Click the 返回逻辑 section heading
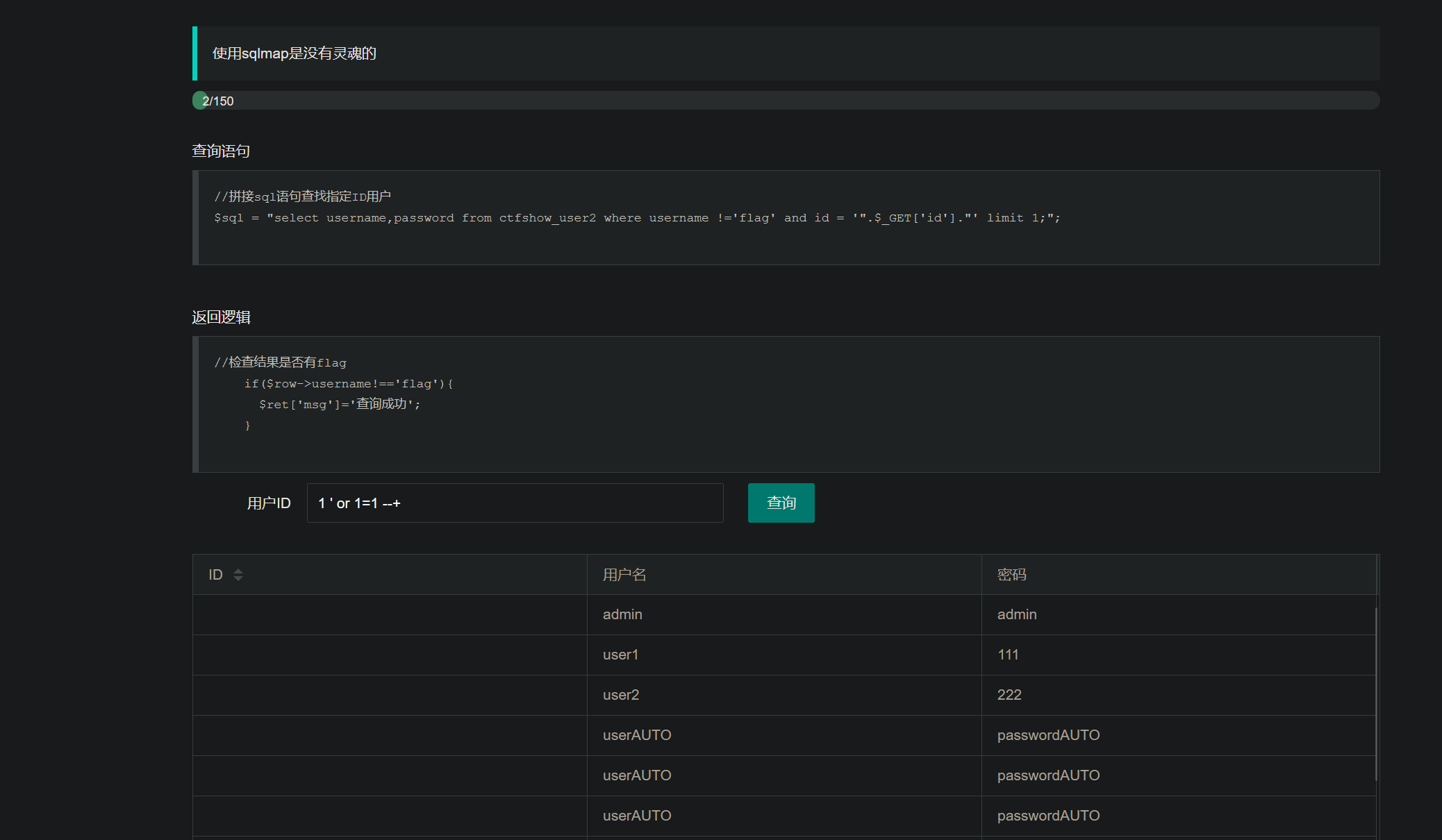This screenshot has height=840, width=1442. (221, 317)
